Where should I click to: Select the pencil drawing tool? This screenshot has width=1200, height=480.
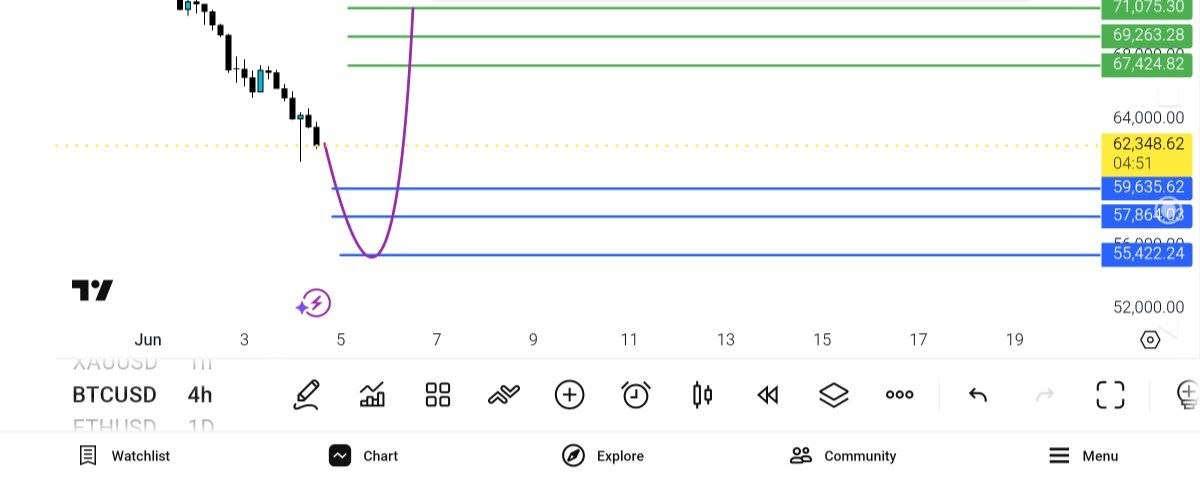click(306, 395)
